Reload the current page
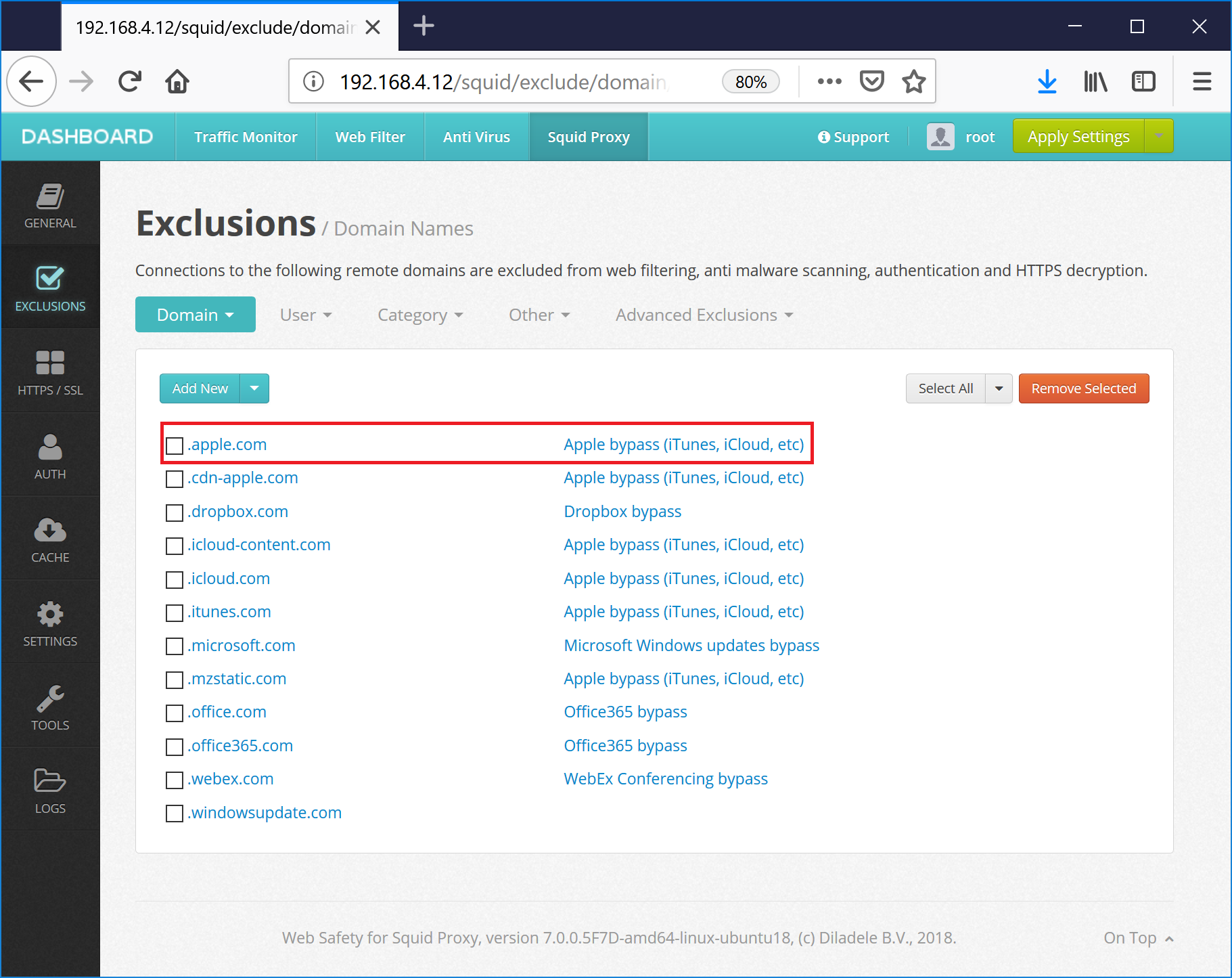Screen dimensions: 1232x978 click(129, 82)
